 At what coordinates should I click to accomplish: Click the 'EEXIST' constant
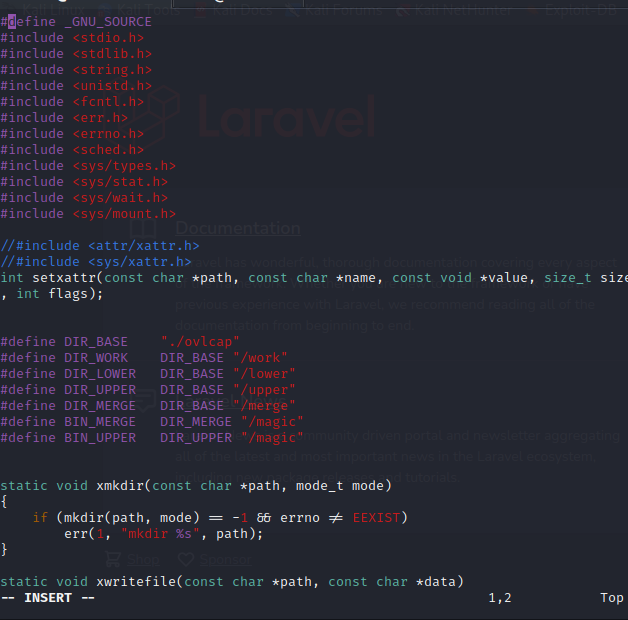(376, 518)
